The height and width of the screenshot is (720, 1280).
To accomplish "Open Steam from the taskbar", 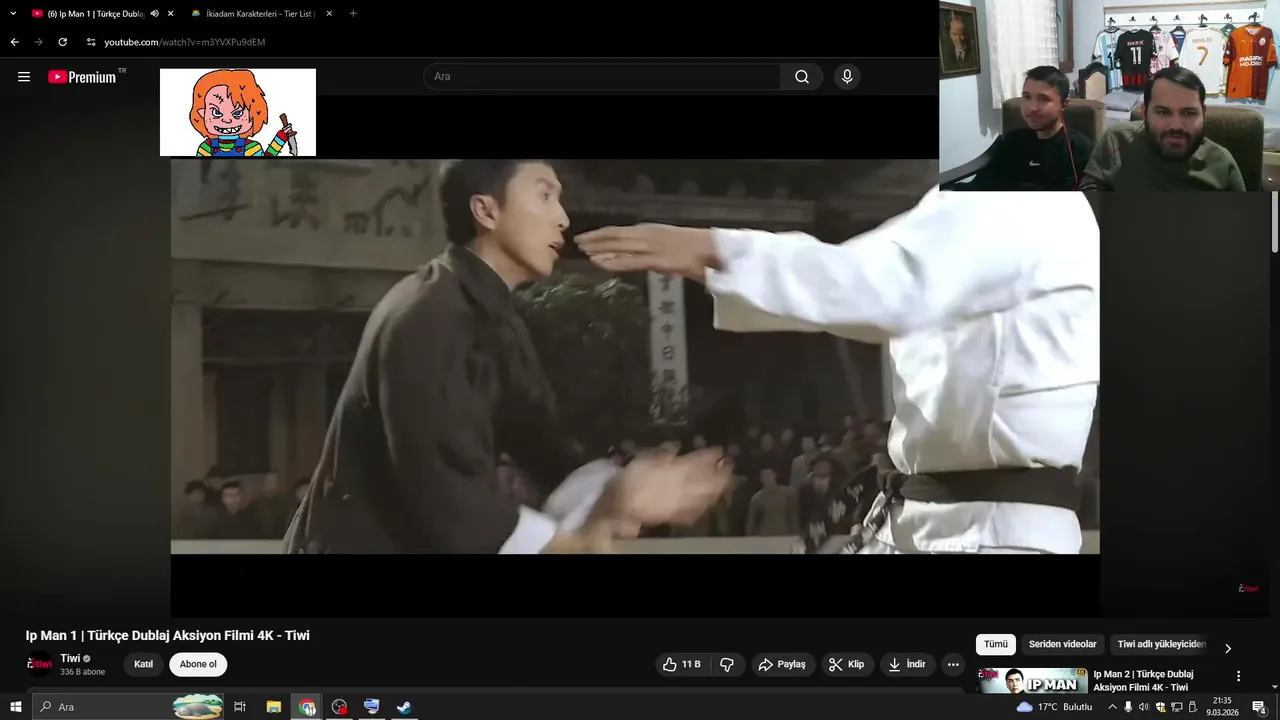I will [x=404, y=707].
